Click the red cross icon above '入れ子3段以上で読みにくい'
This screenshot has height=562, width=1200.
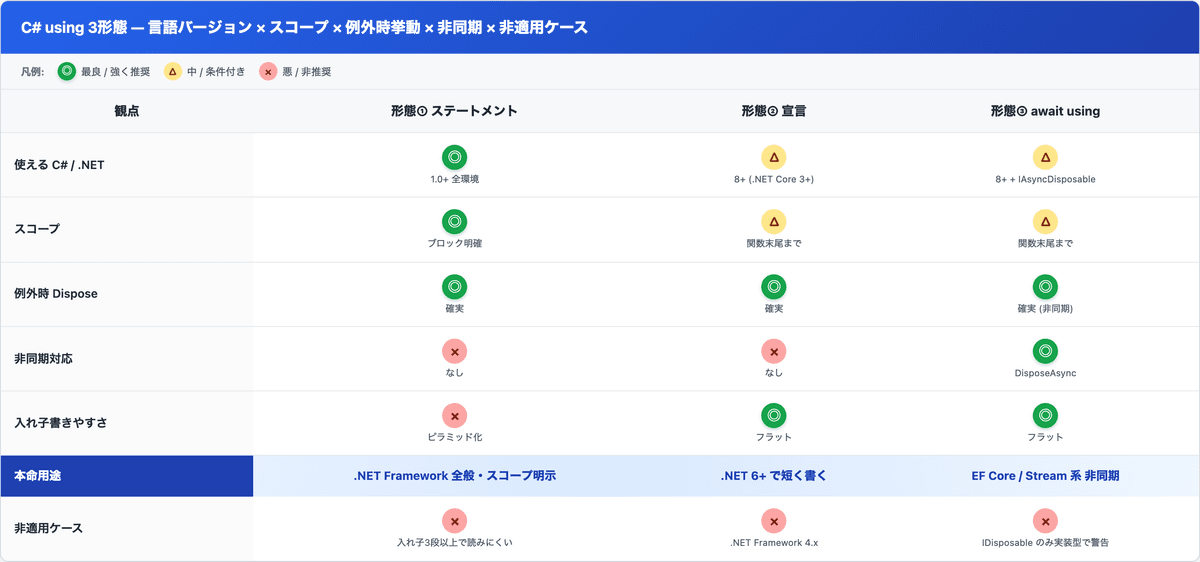pos(454,521)
